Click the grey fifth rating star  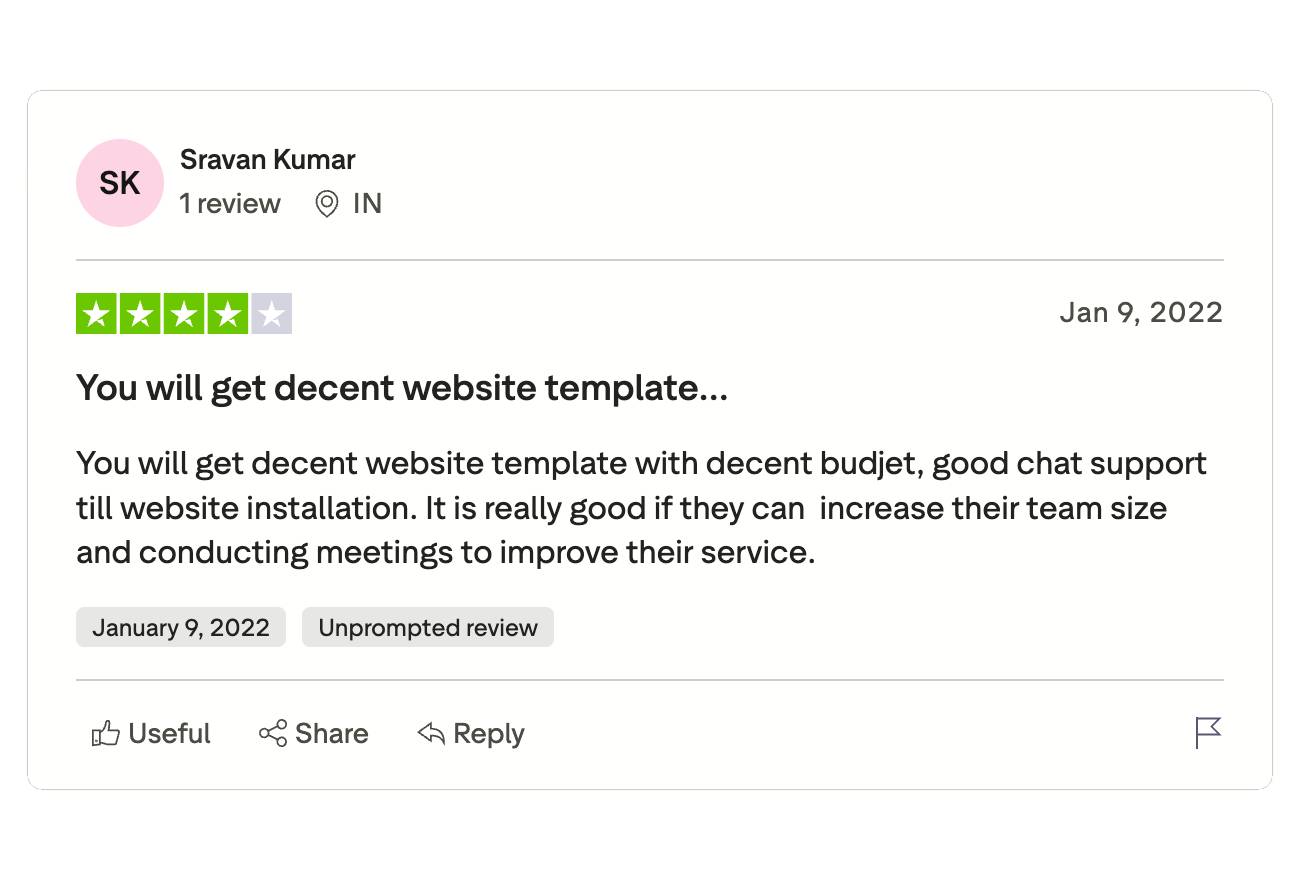[272, 314]
